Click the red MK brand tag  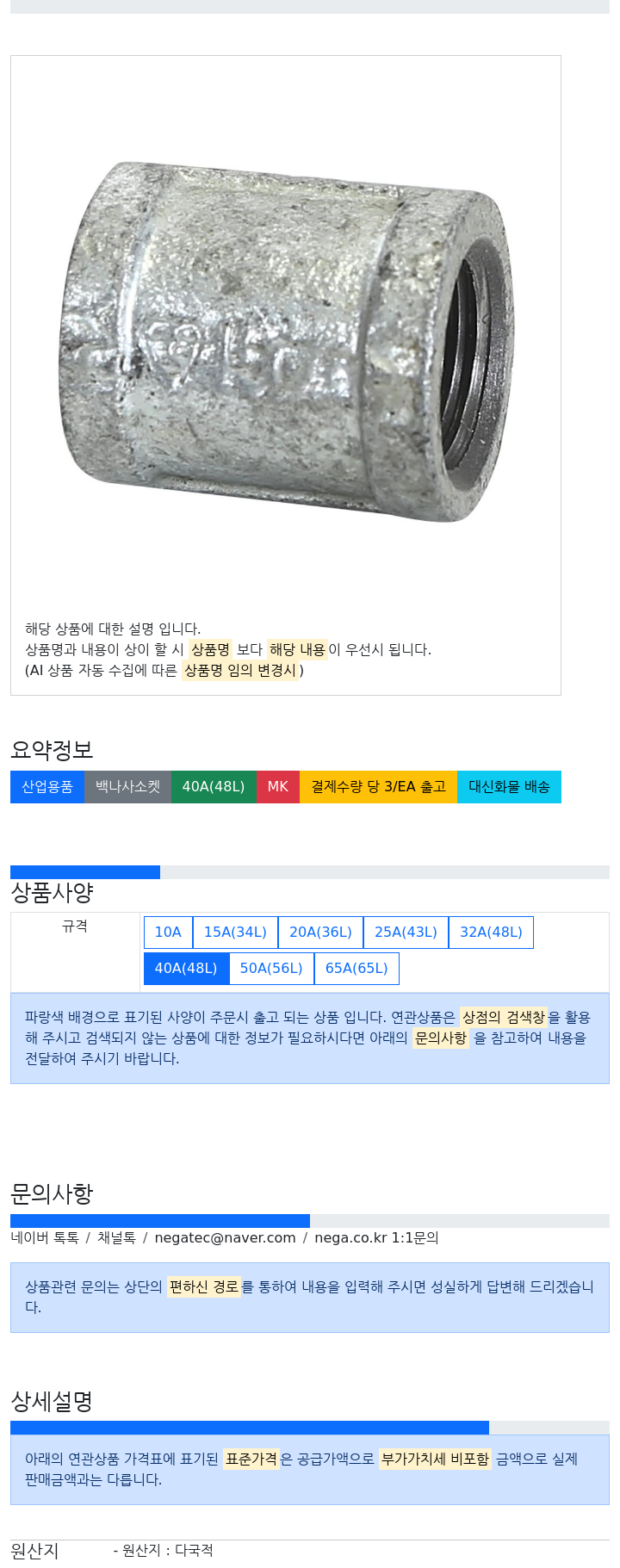[278, 787]
